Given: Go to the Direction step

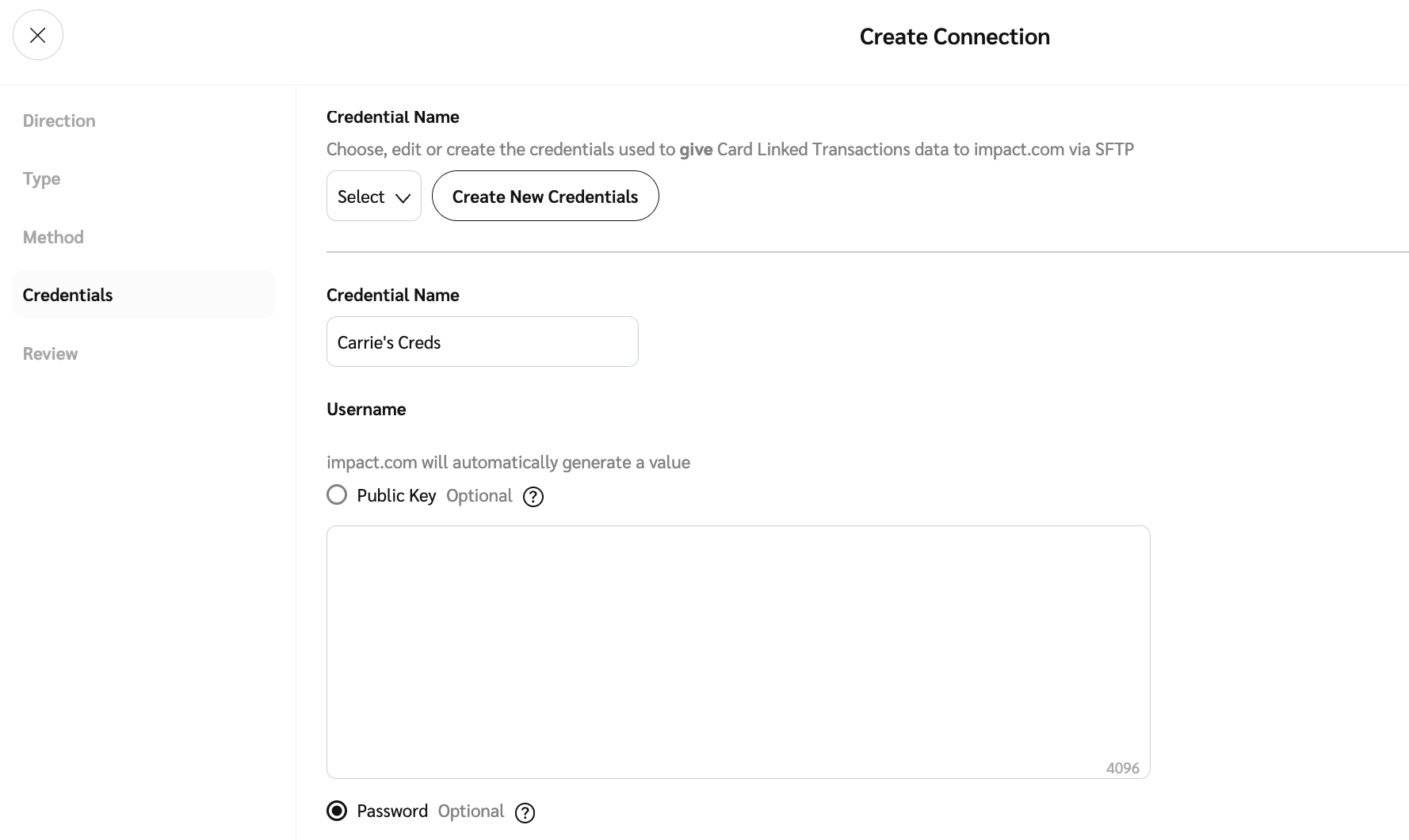Looking at the screenshot, I should pos(59,120).
